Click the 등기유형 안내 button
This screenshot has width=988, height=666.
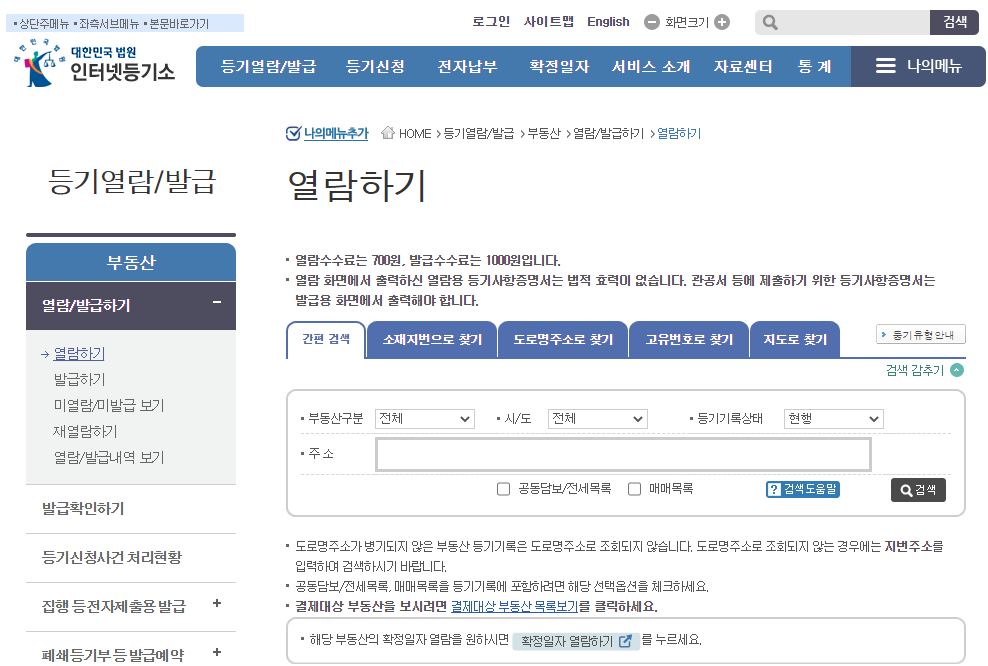click(921, 335)
